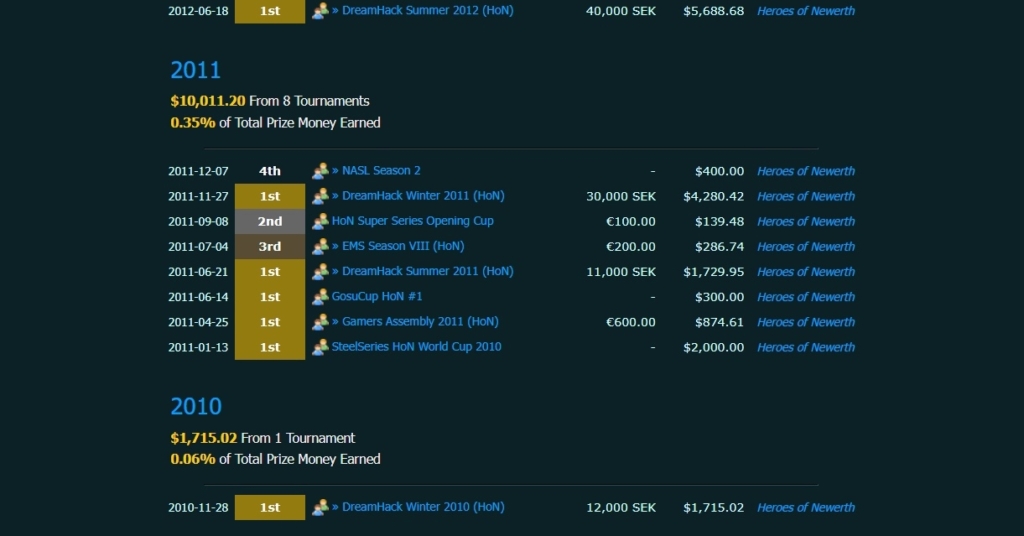Click the 40,000 SEK prize amount
1024x536 pixels.
[x=620, y=11]
